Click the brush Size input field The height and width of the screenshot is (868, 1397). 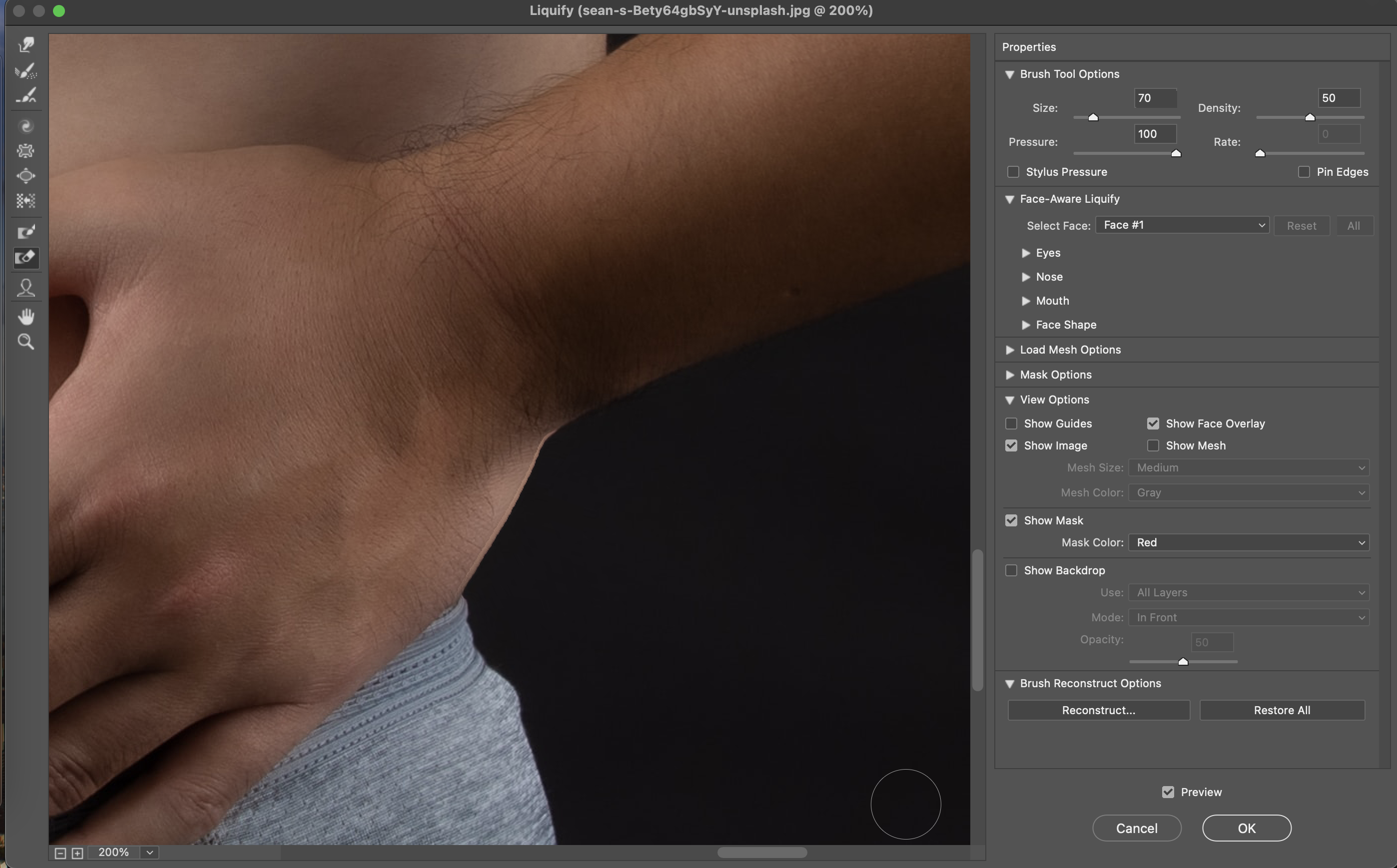[x=1155, y=97]
